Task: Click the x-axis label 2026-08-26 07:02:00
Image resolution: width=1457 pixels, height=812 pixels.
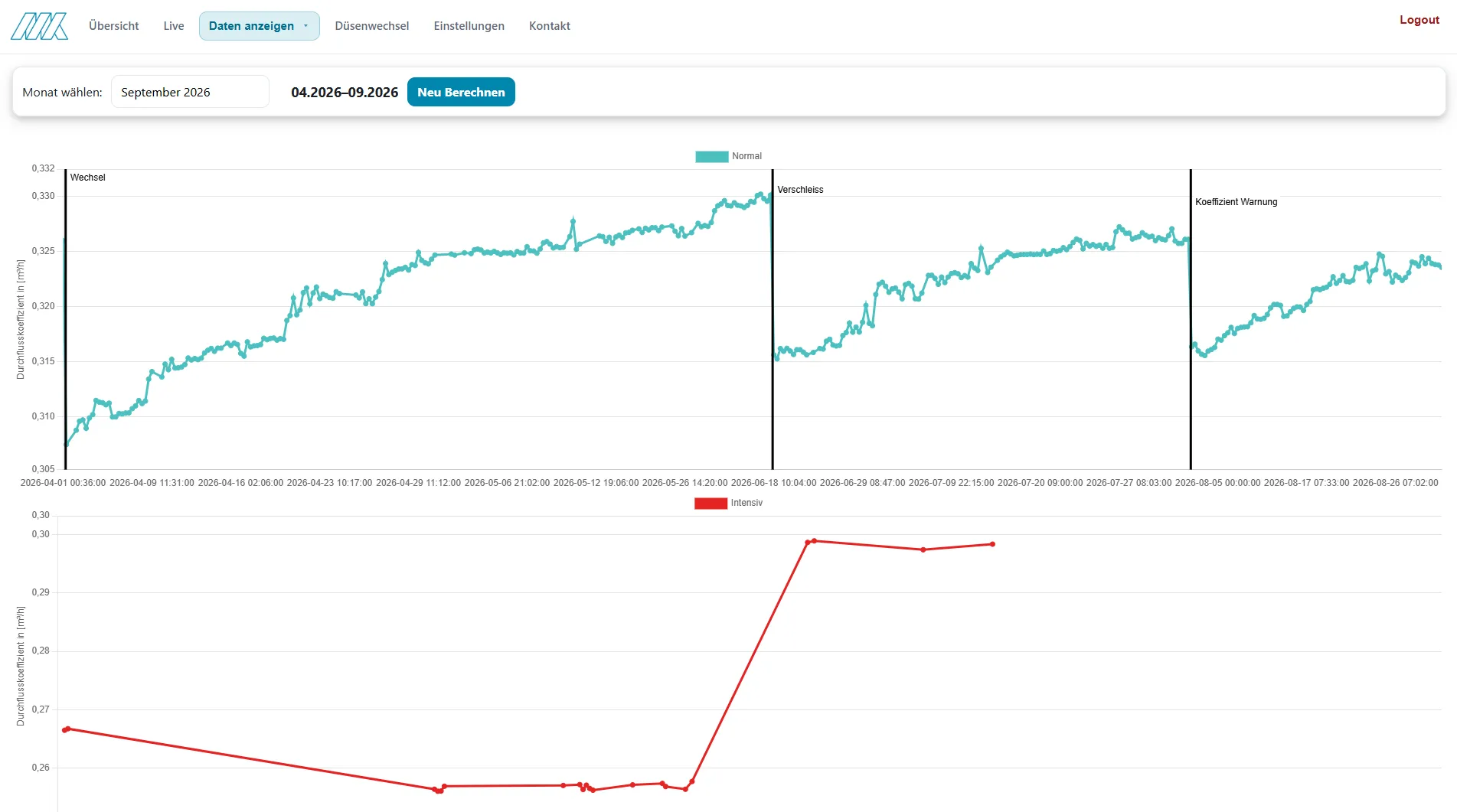Action: coord(1395,483)
